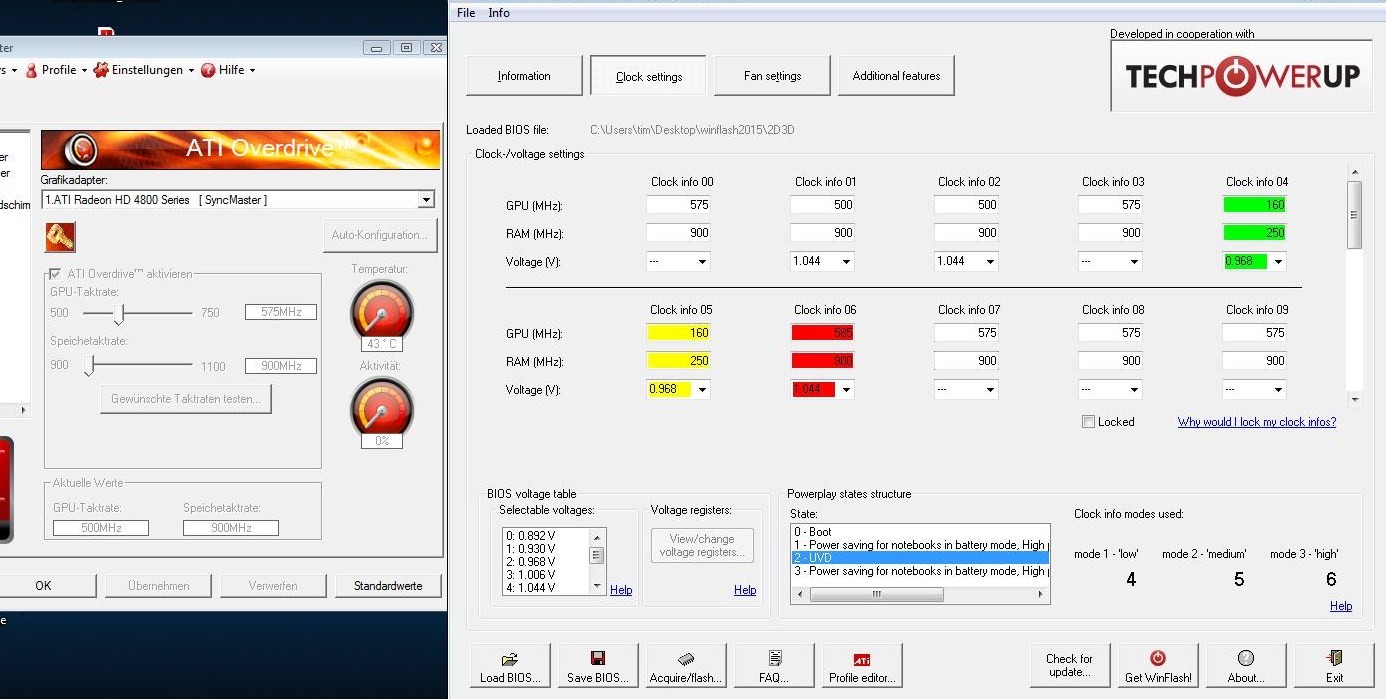The image size is (1386, 699).
Task: Click the Save BIOS floppy disk button
Action: coord(598,666)
